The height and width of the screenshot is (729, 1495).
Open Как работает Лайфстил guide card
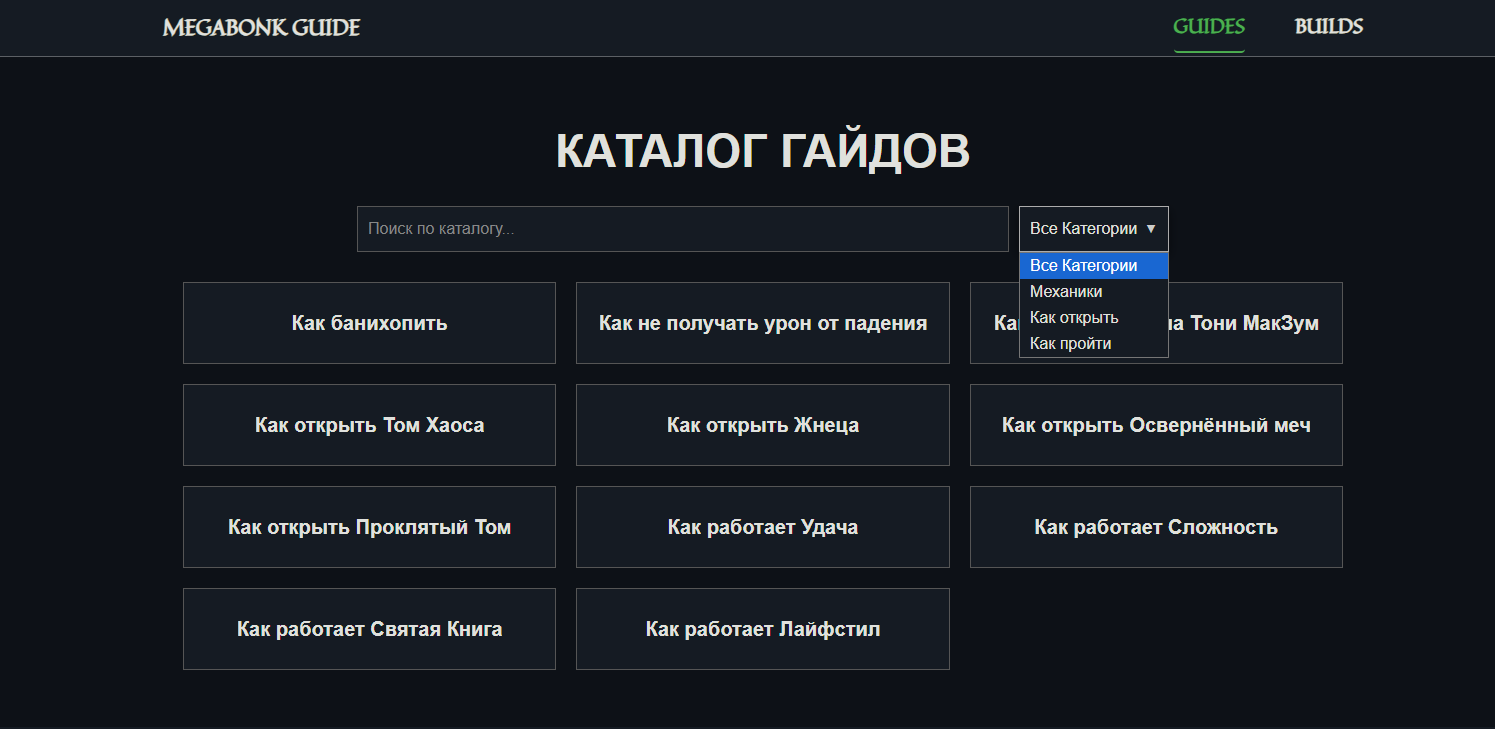pos(762,629)
